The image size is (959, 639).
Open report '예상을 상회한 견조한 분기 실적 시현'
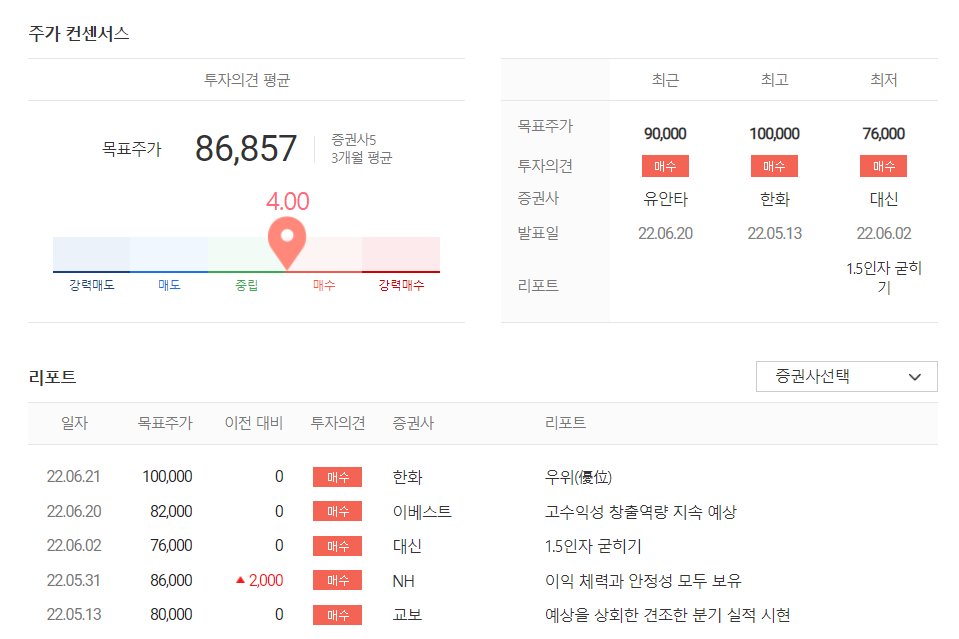tap(667, 615)
